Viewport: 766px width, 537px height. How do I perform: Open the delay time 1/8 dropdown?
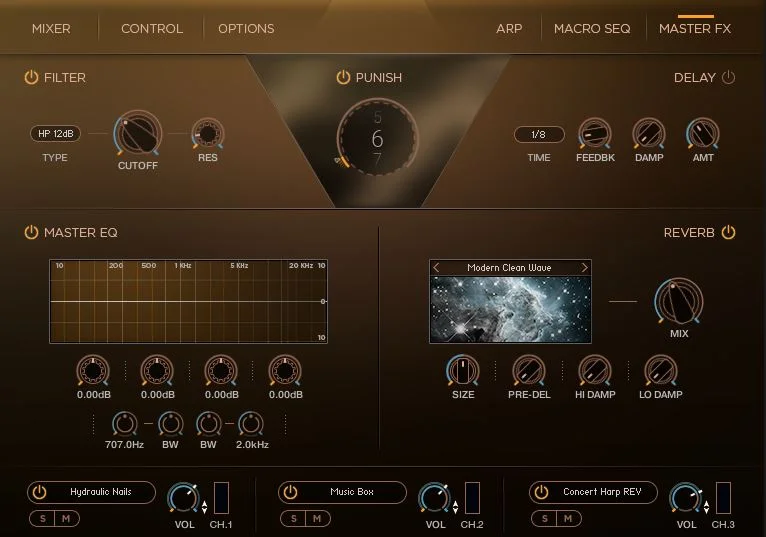539,134
